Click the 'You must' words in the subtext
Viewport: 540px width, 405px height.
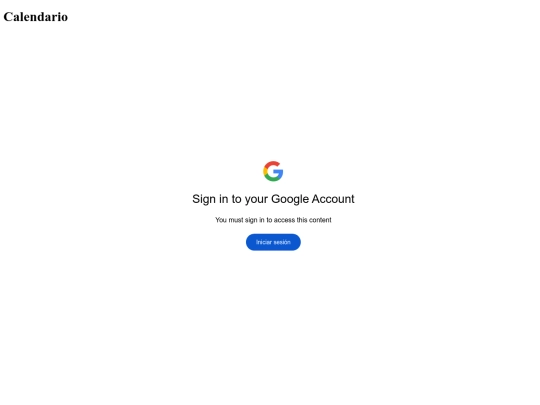(x=229, y=220)
